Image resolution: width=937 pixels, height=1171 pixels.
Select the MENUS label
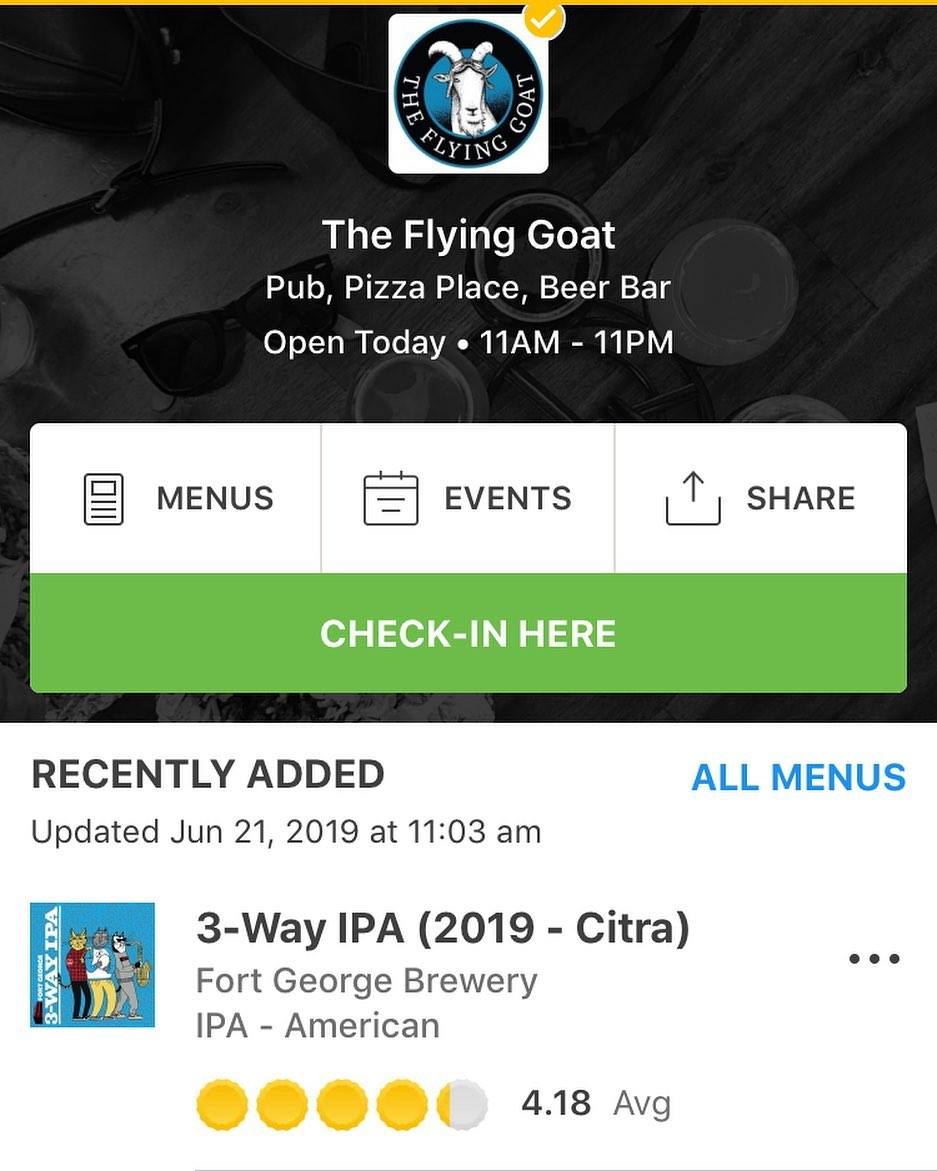coord(215,499)
